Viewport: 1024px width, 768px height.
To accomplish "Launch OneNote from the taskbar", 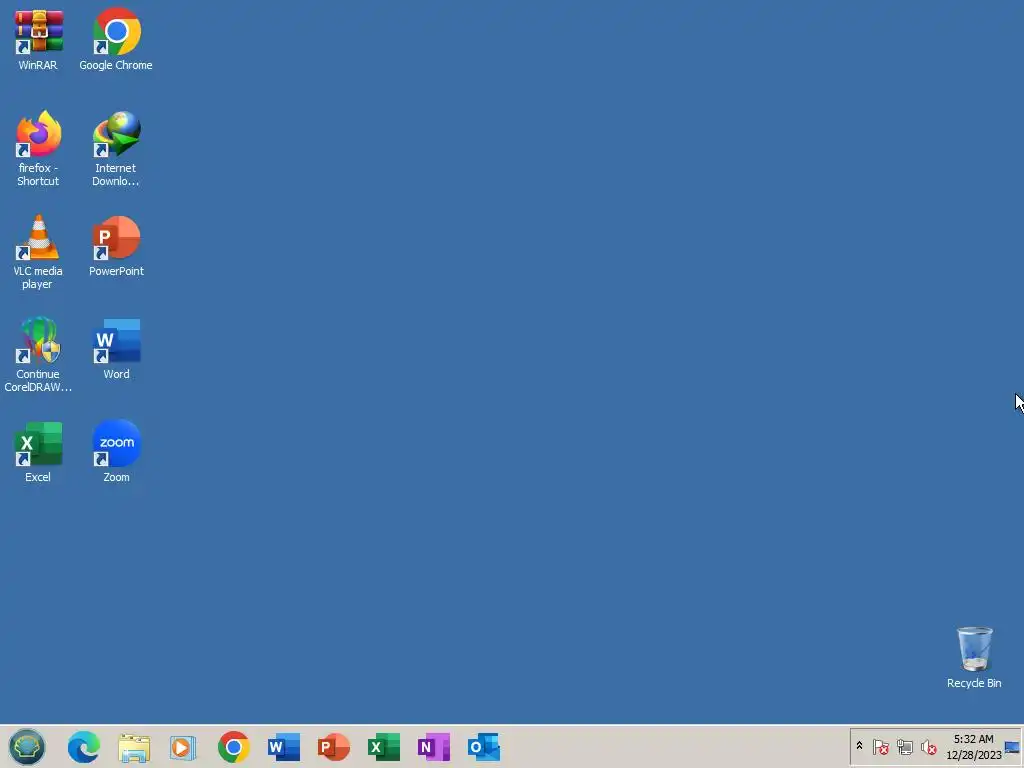I will 434,747.
